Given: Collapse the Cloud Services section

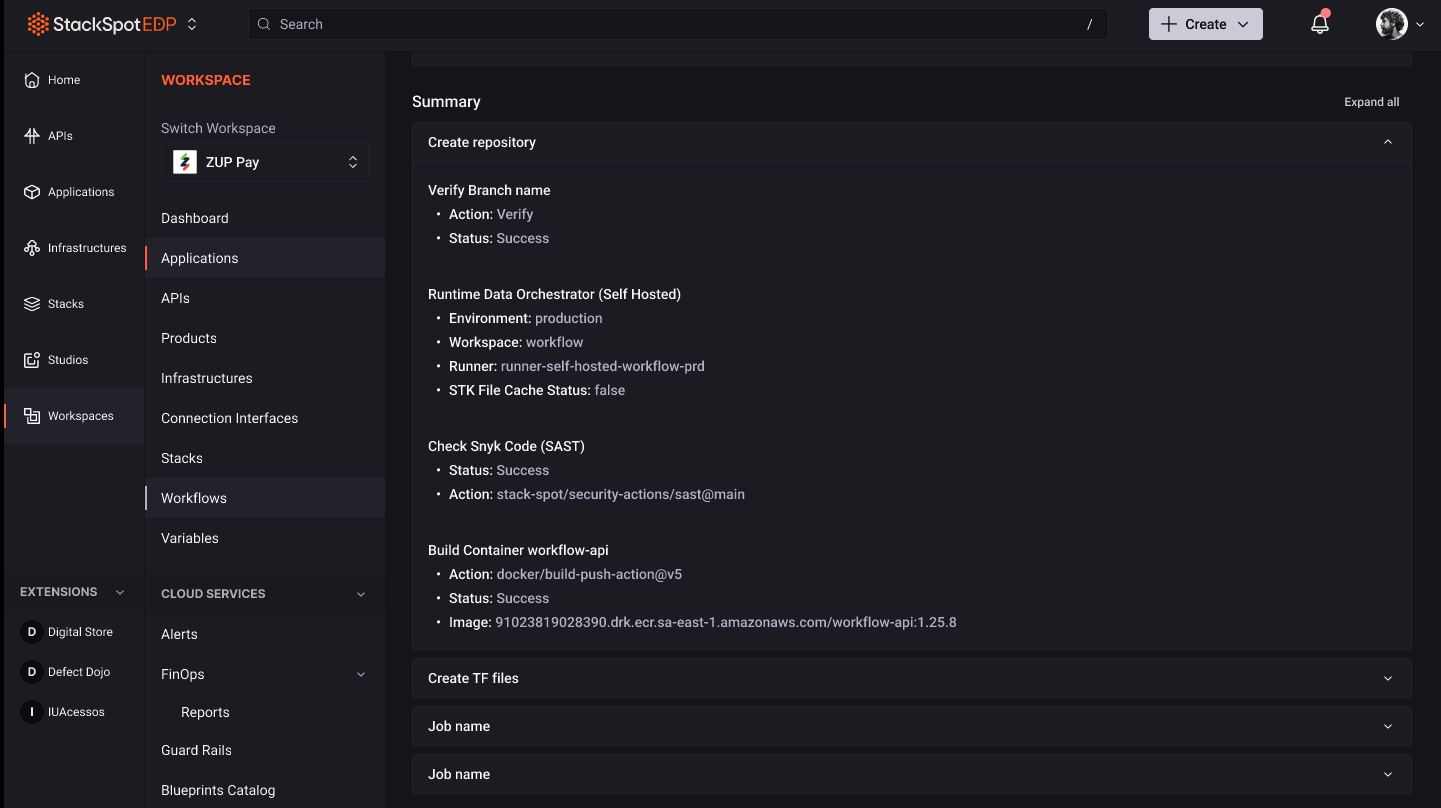Looking at the screenshot, I should (361, 594).
